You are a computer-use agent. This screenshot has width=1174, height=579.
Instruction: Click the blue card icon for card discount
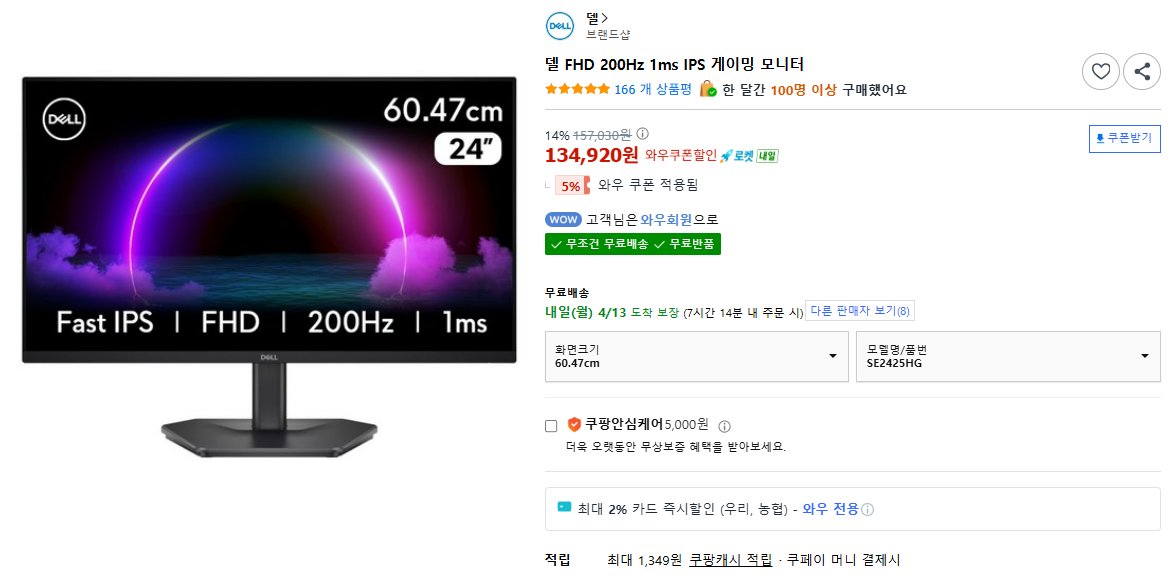pyautogui.click(x=564, y=509)
